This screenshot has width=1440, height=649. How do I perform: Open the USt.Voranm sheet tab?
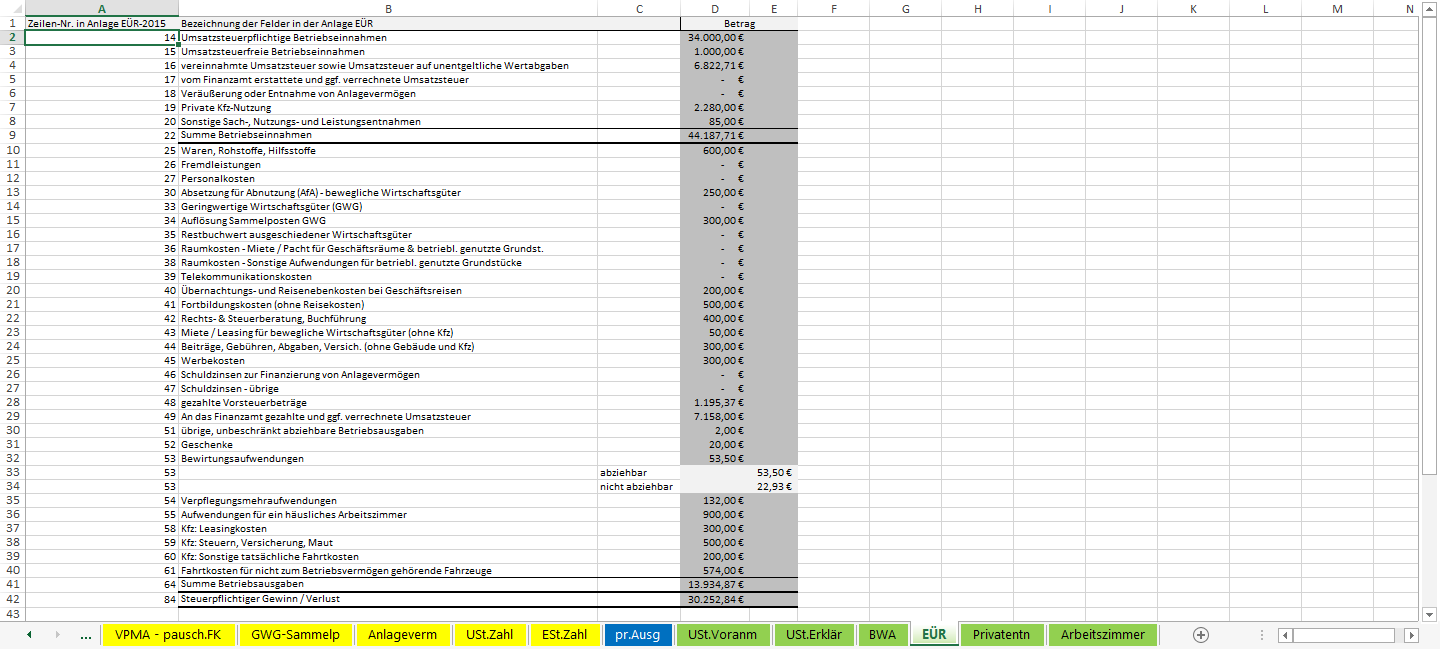[723, 635]
